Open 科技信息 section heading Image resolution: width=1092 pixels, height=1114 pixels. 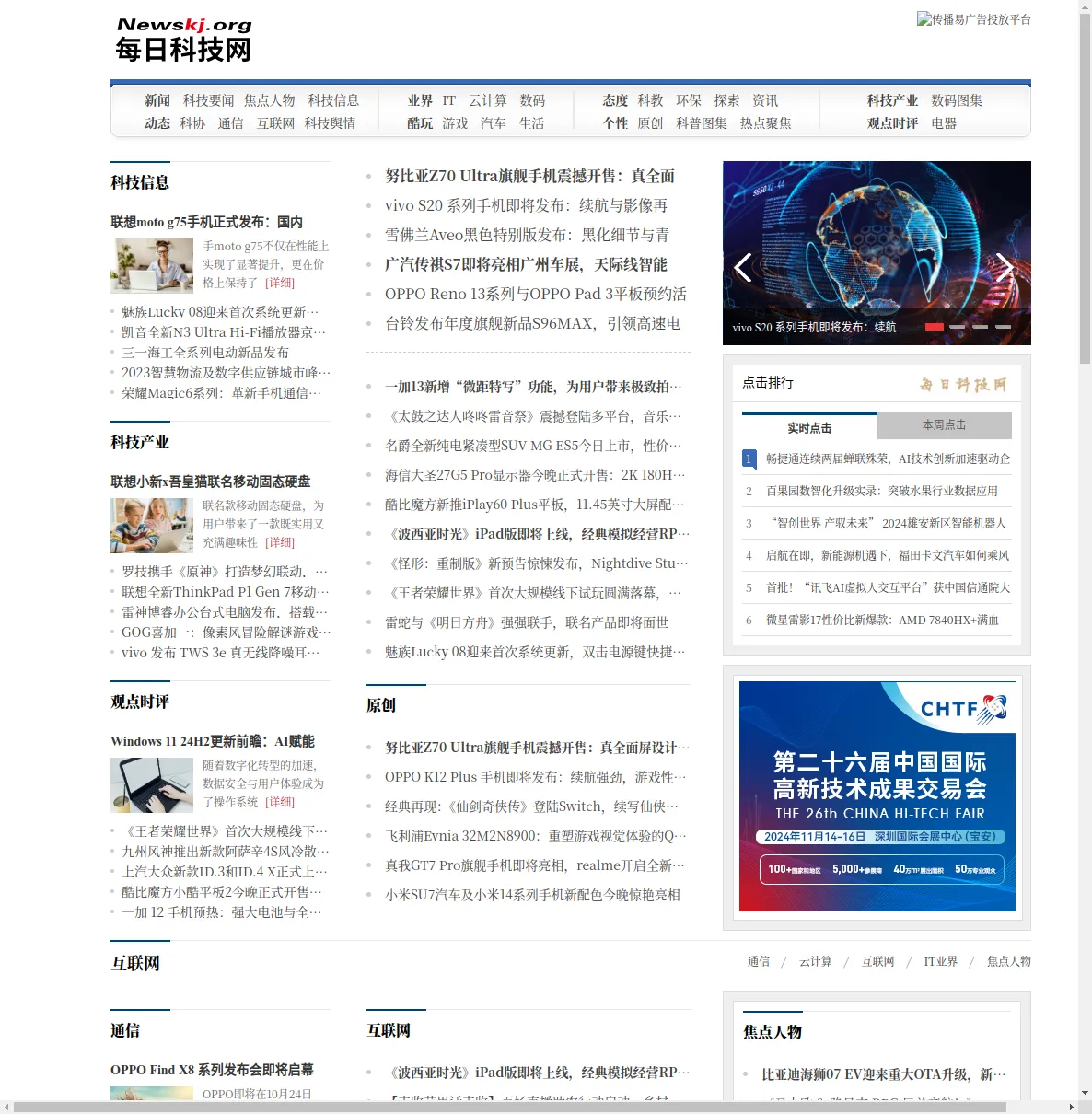pos(140,182)
